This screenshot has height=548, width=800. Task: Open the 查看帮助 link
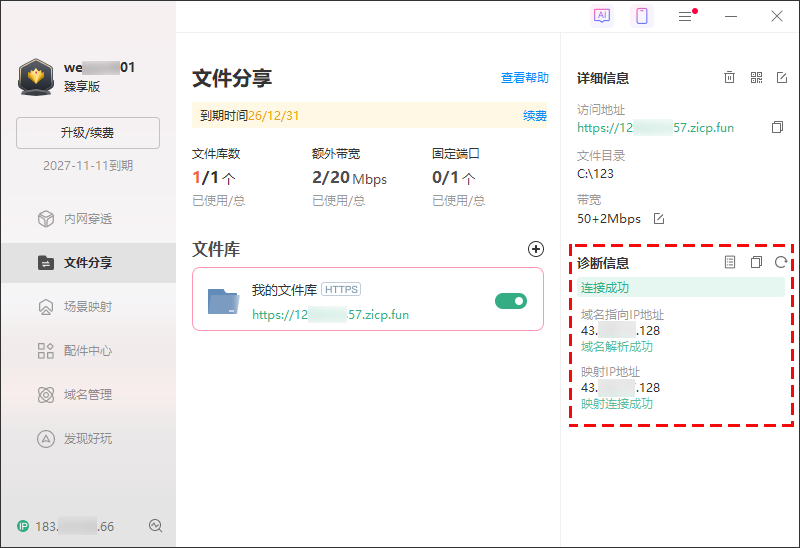(524, 78)
